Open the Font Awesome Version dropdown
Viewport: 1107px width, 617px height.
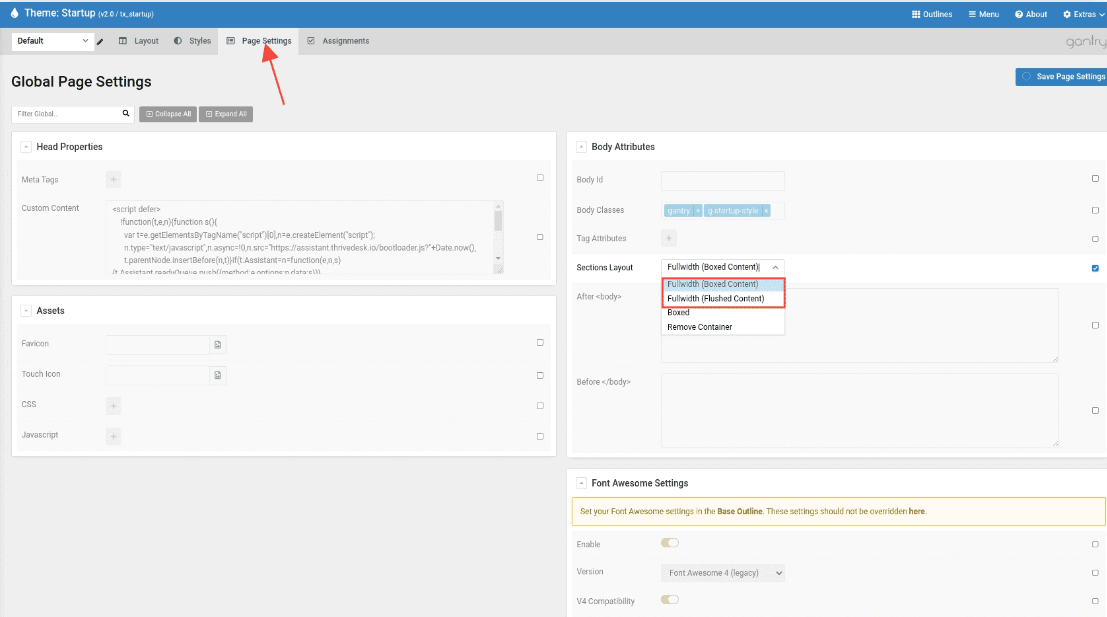(722, 573)
